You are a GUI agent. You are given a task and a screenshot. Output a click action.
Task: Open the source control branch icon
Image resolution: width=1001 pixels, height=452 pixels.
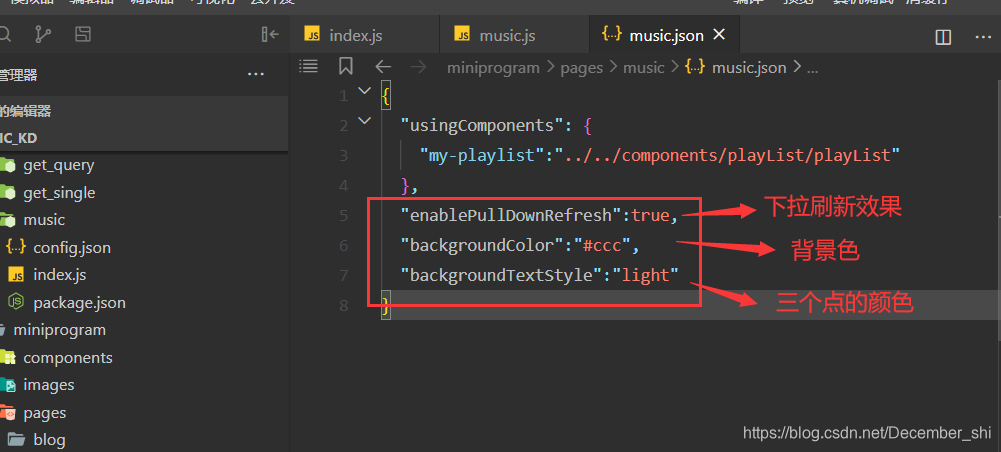(43, 34)
